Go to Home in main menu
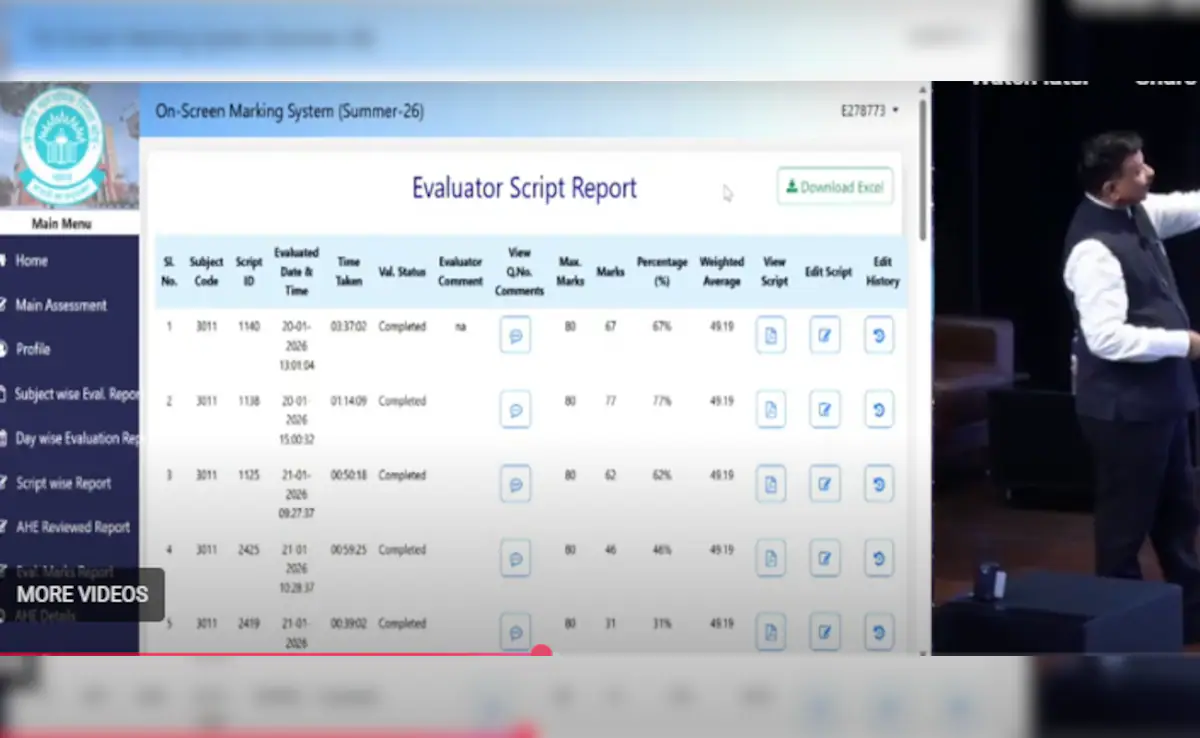The width and height of the screenshot is (1200, 738). (31, 260)
